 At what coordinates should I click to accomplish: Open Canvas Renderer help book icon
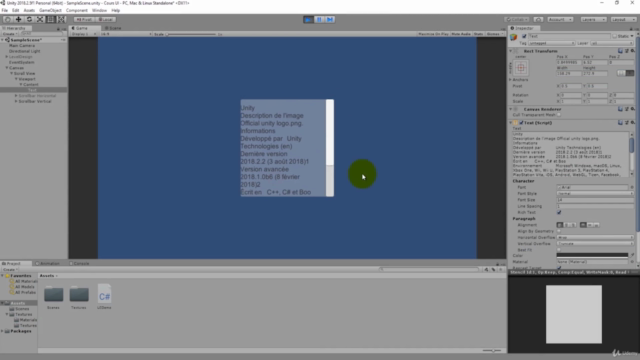click(620, 109)
